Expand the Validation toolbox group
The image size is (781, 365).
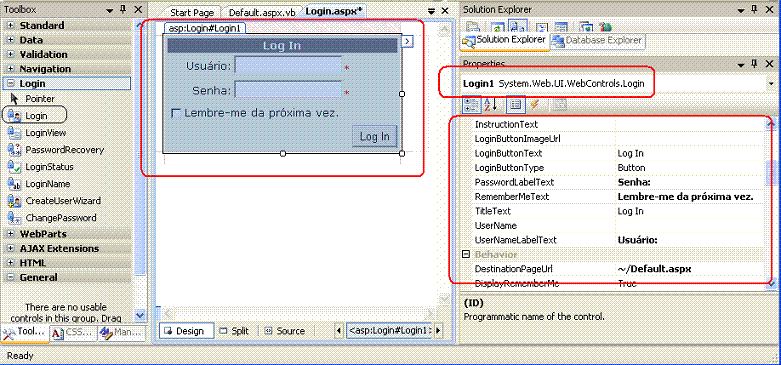(10, 54)
